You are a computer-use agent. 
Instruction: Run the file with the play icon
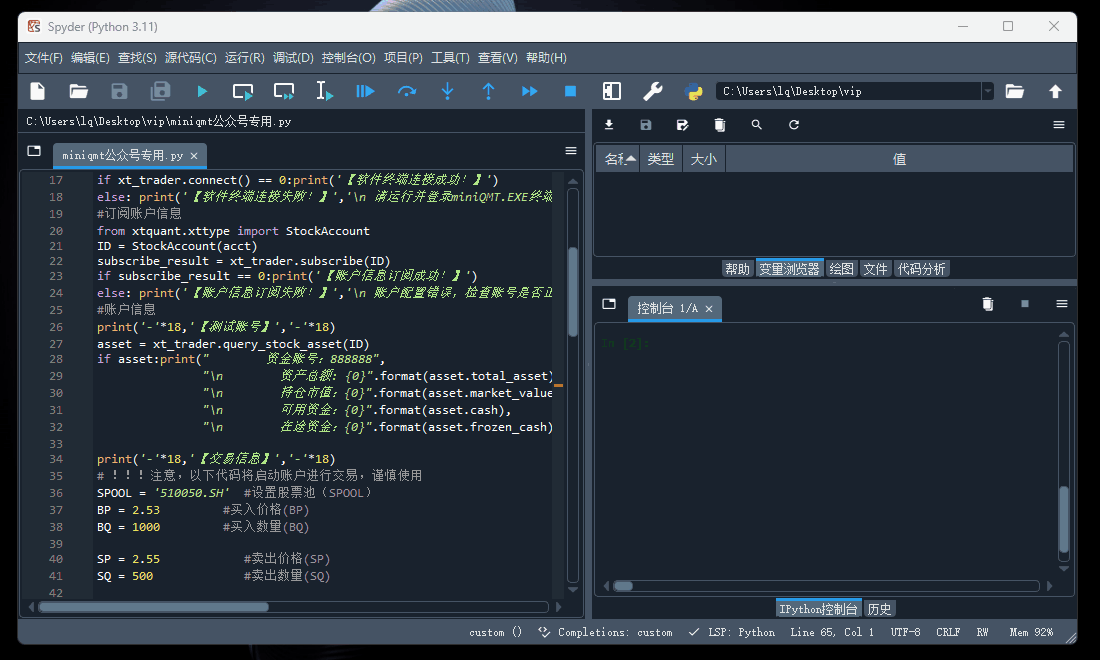click(x=202, y=91)
